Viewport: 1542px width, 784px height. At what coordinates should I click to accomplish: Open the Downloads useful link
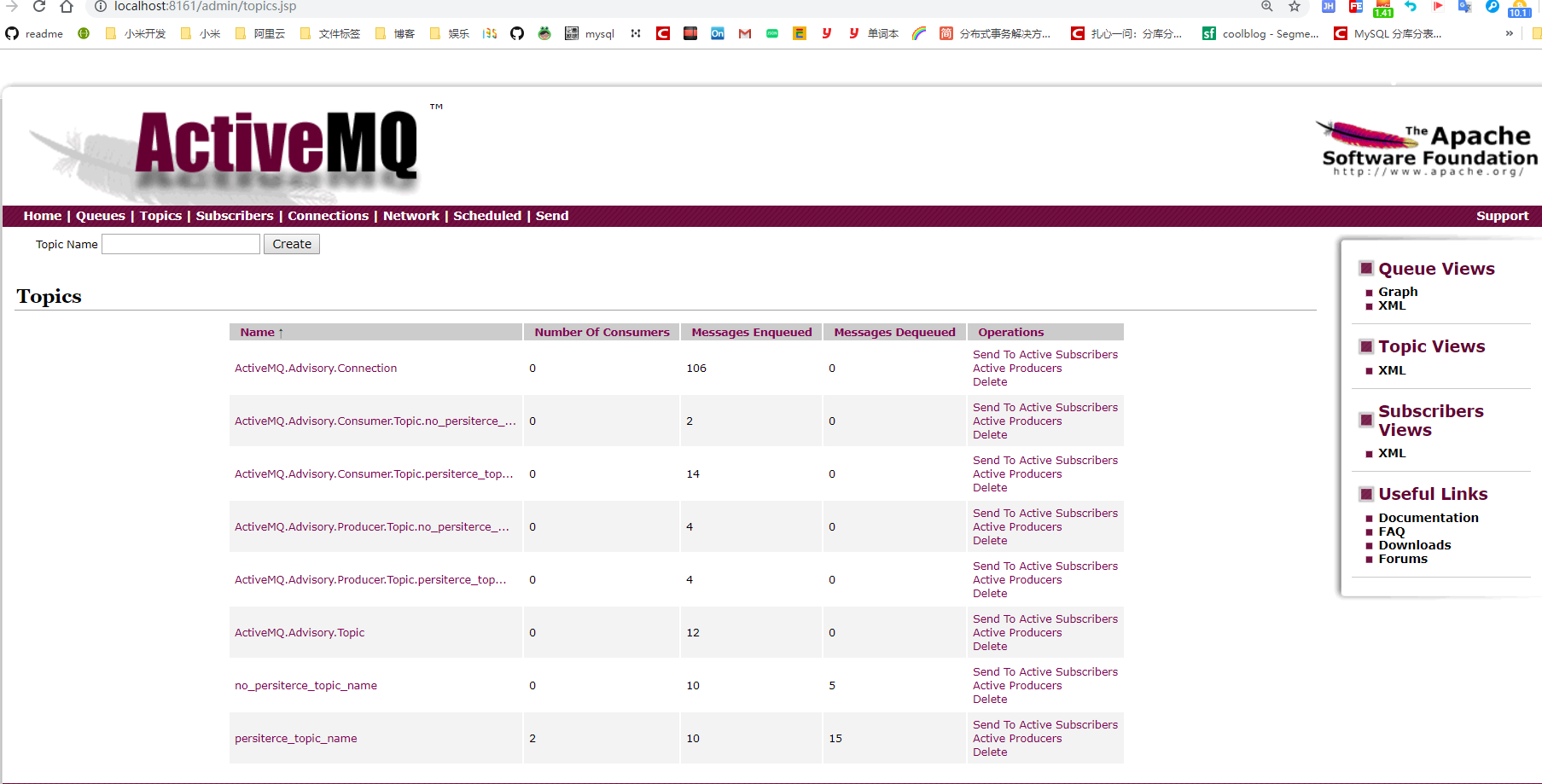[x=1414, y=545]
